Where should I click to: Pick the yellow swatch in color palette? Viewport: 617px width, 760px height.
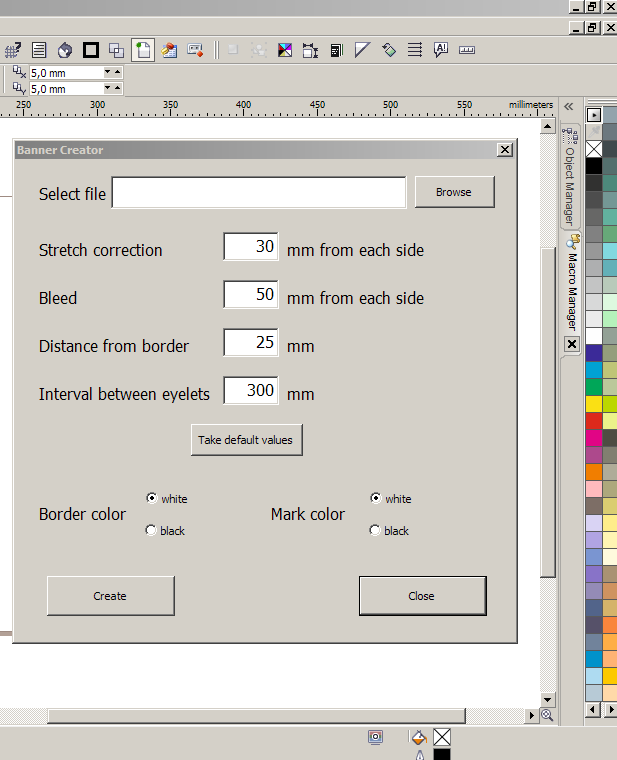point(594,404)
